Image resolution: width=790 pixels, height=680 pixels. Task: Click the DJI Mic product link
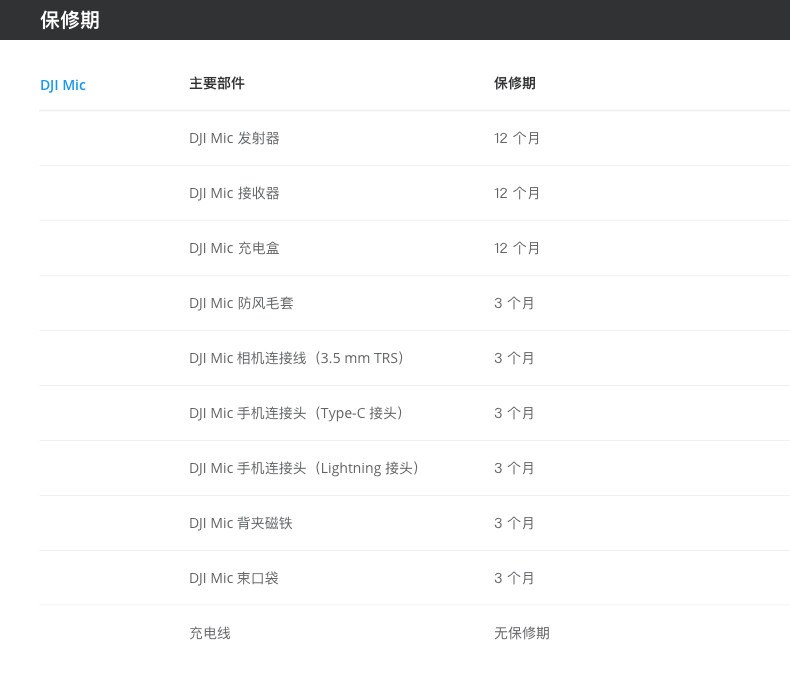(x=63, y=85)
